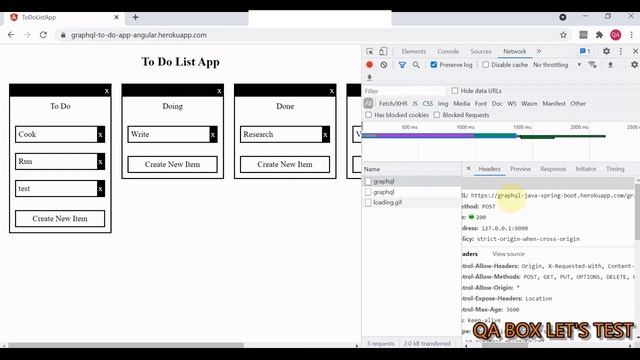Remove the Run item
The image size is (640, 360).
(100, 162)
